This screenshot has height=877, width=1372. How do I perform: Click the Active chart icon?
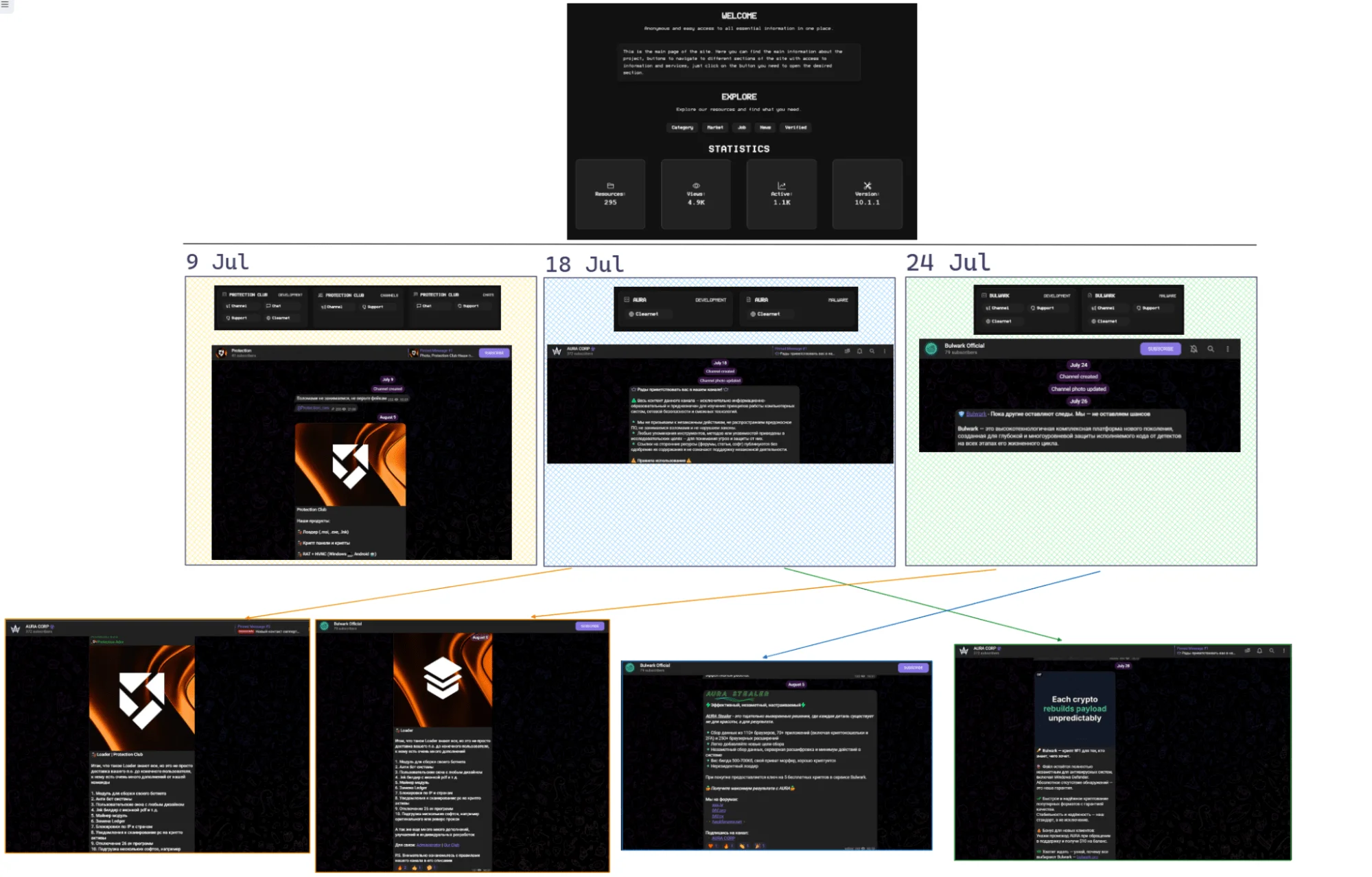pyautogui.click(x=781, y=186)
